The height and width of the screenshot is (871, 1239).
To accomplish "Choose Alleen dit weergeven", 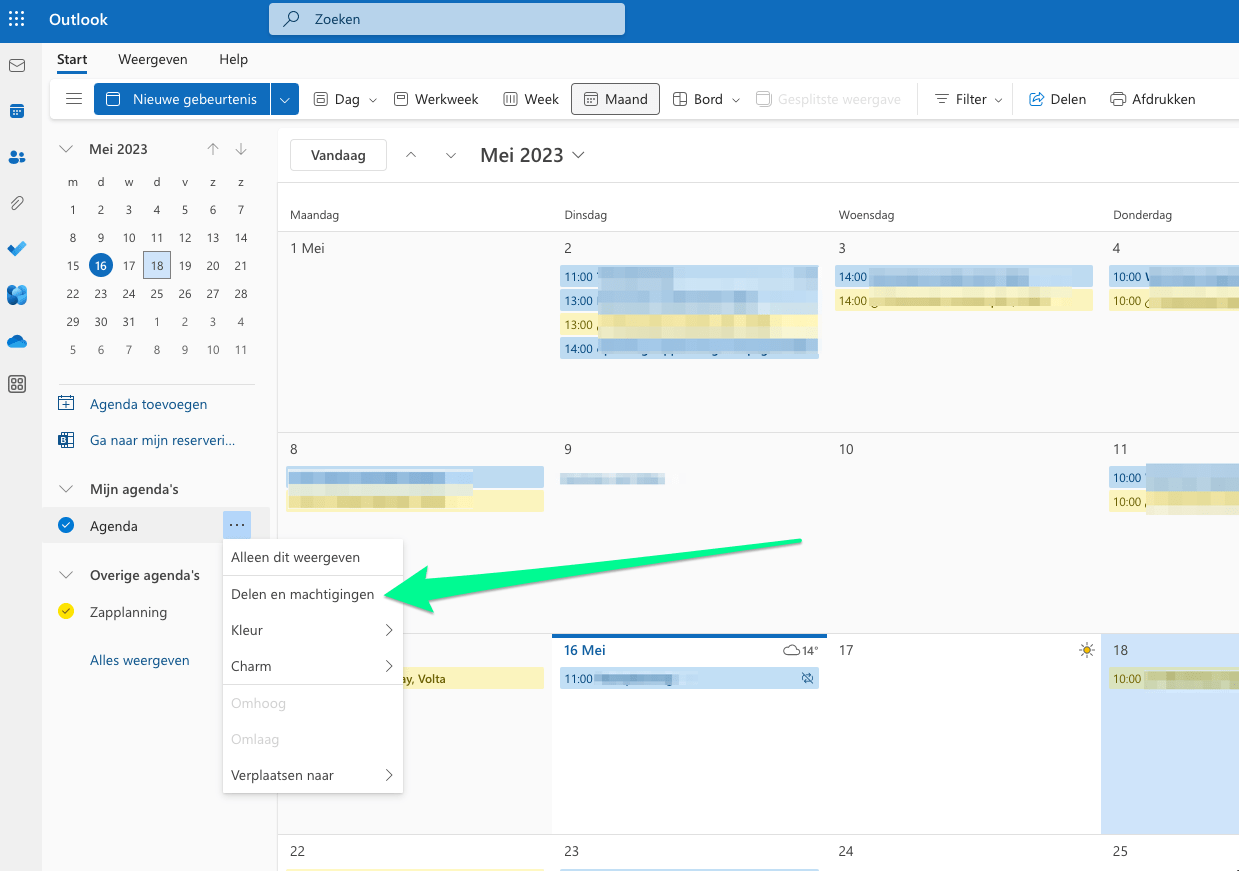I will 313,557.
